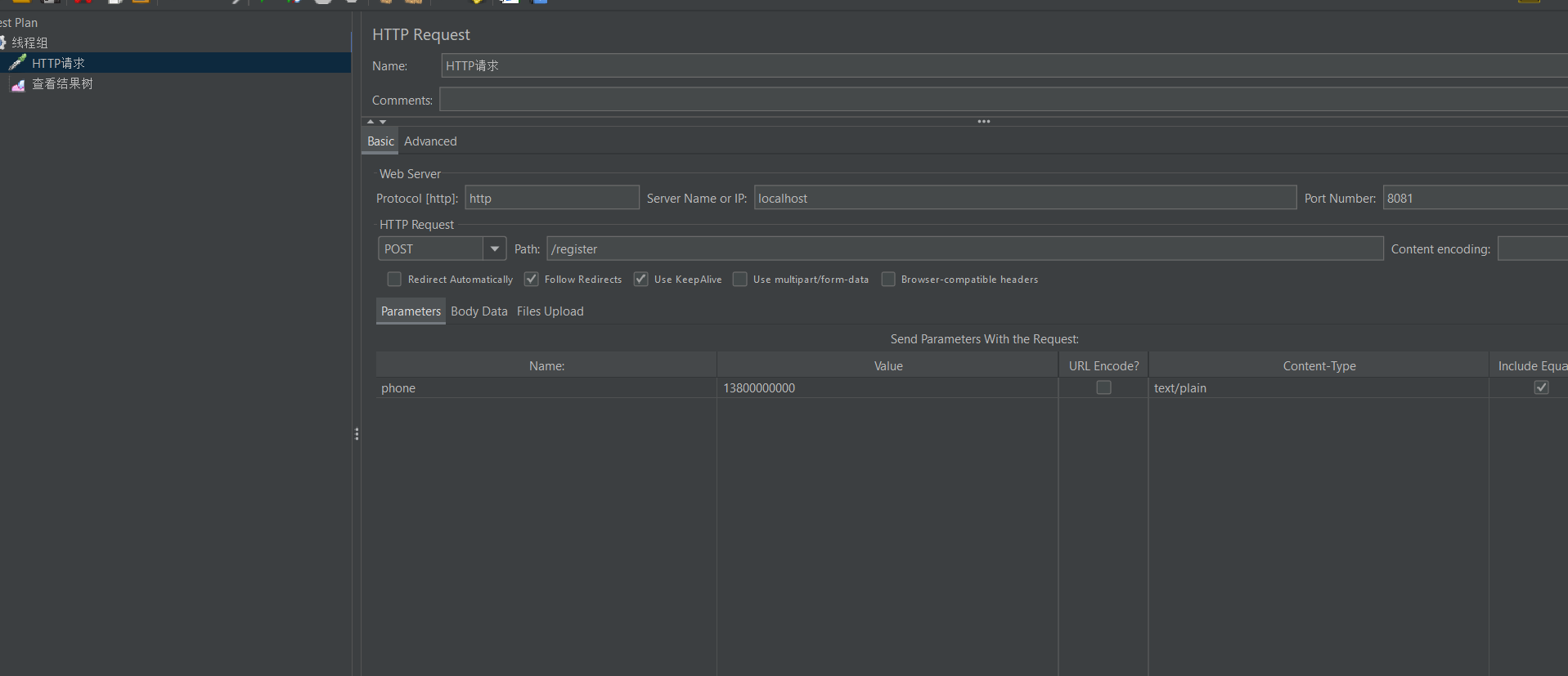Uncheck Include Equals for phone parameter
The width and height of the screenshot is (1568, 676).
click(1542, 387)
